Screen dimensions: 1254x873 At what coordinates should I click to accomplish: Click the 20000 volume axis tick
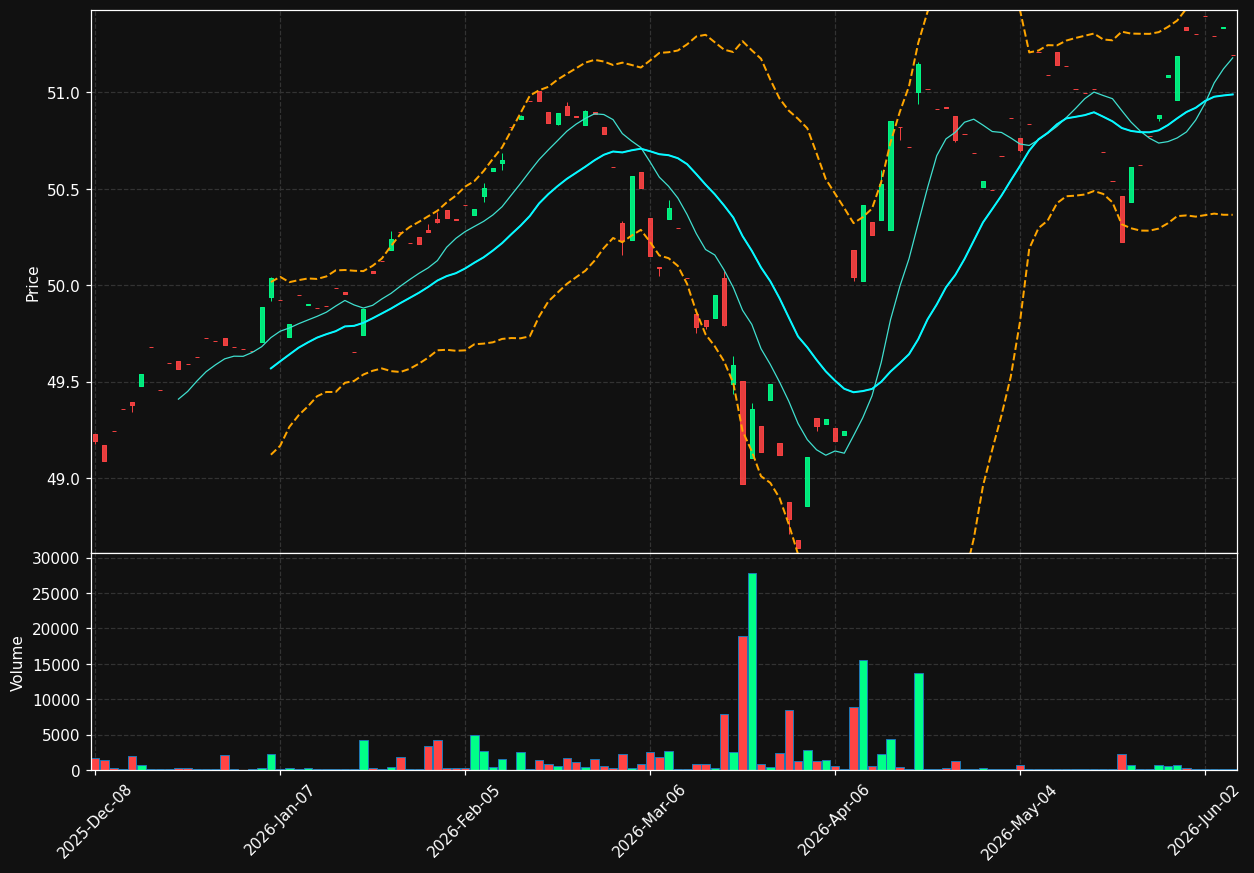58,629
